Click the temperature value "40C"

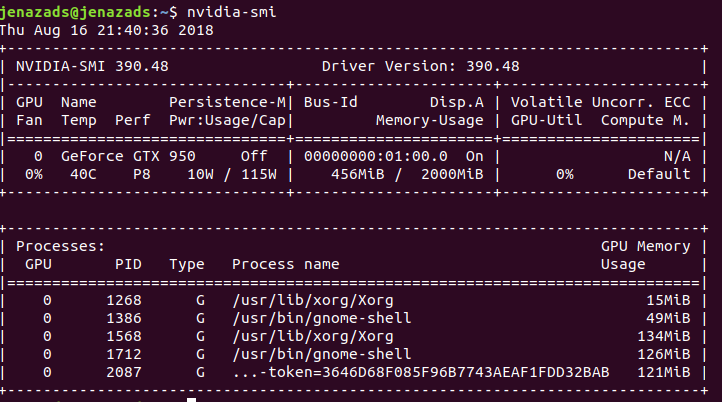coord(83,175)
